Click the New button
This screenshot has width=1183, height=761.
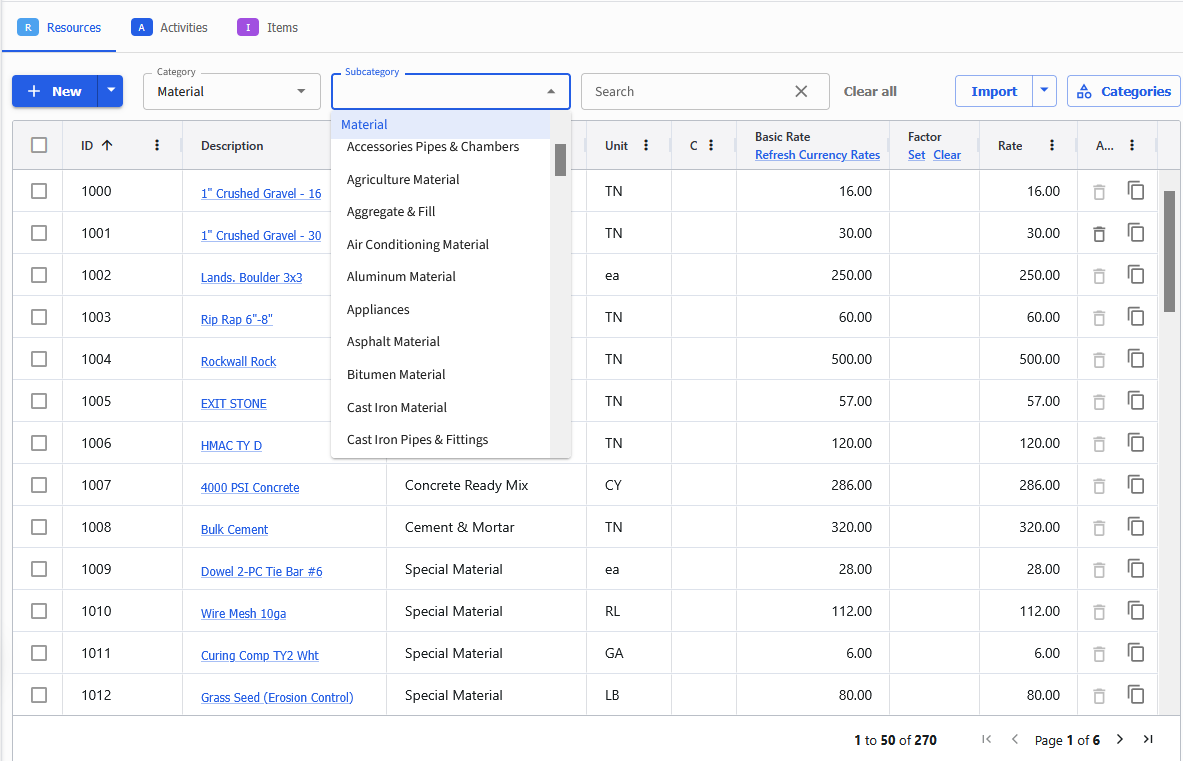pos(55,91)
